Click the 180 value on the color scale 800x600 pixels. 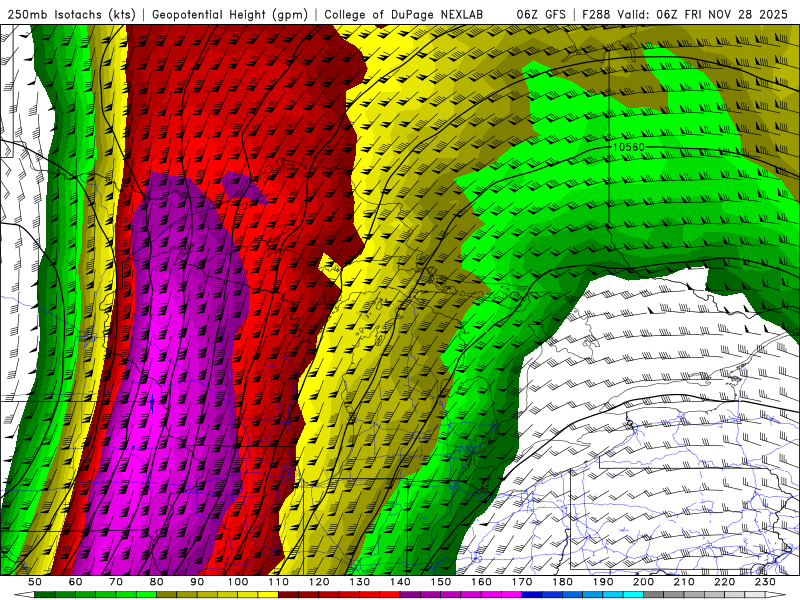pos(563,582)
